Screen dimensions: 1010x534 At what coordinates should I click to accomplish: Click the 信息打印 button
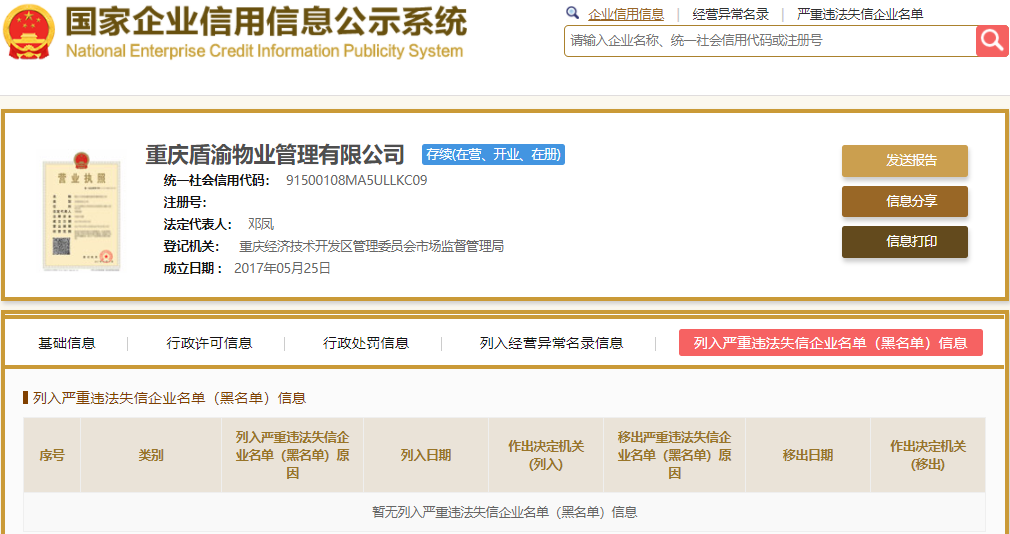pos(904,242)
